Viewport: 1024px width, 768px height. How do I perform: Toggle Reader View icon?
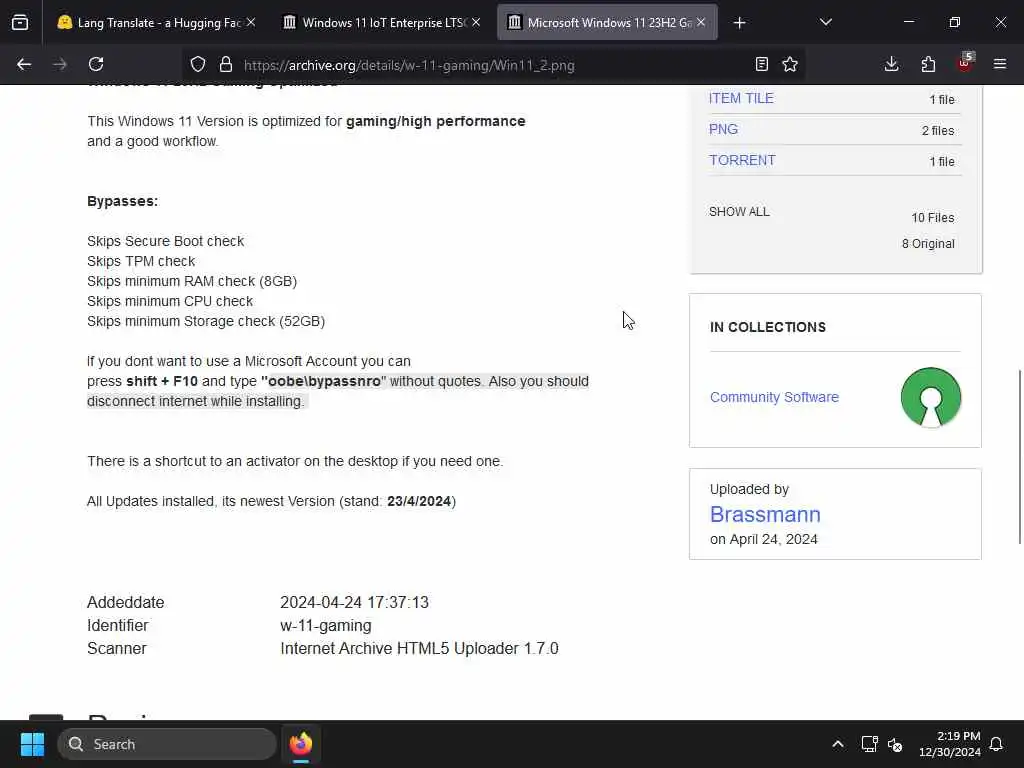click(x=761, y=64)
